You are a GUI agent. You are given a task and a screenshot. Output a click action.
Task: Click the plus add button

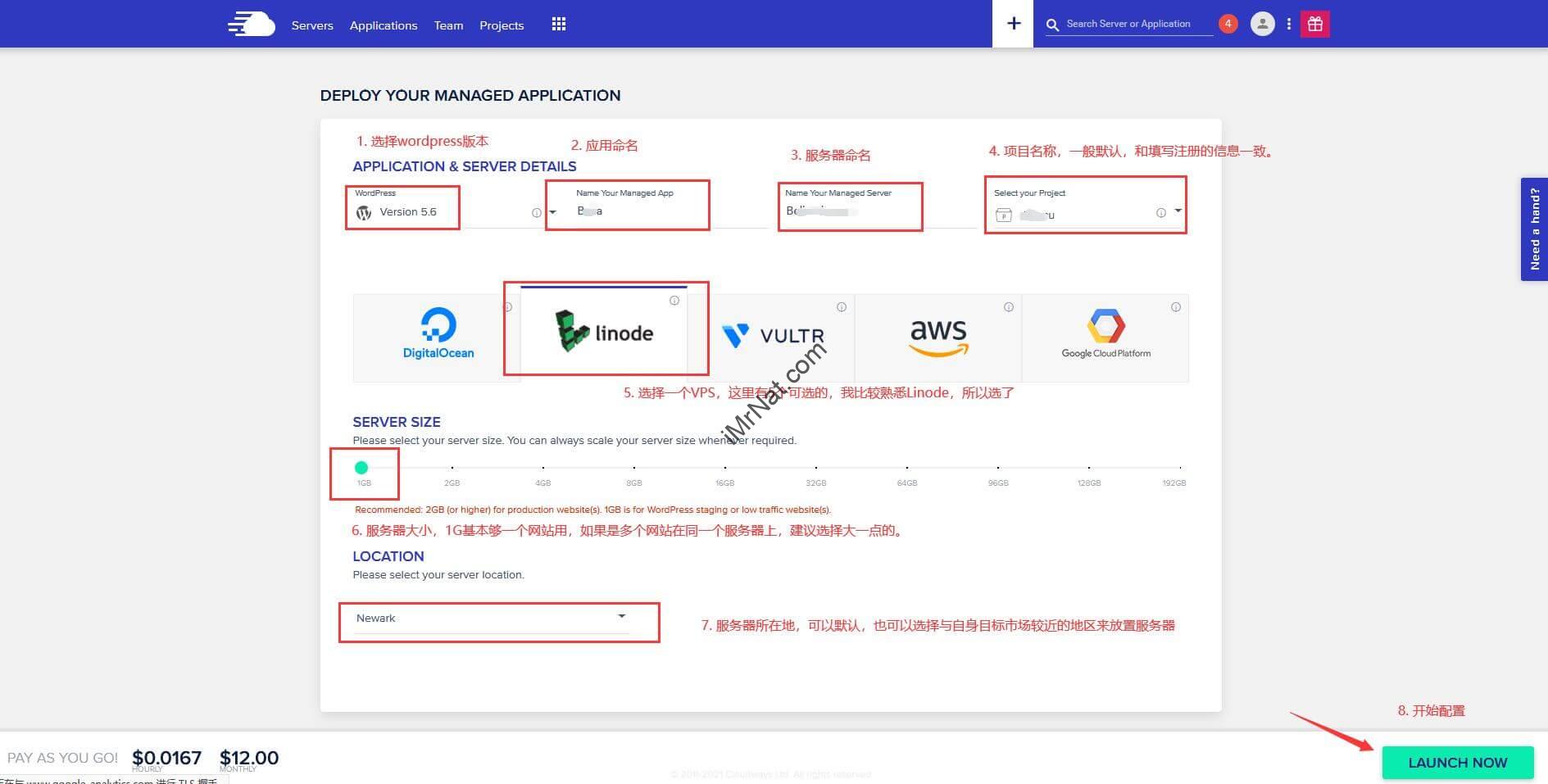pos(1013,24)
